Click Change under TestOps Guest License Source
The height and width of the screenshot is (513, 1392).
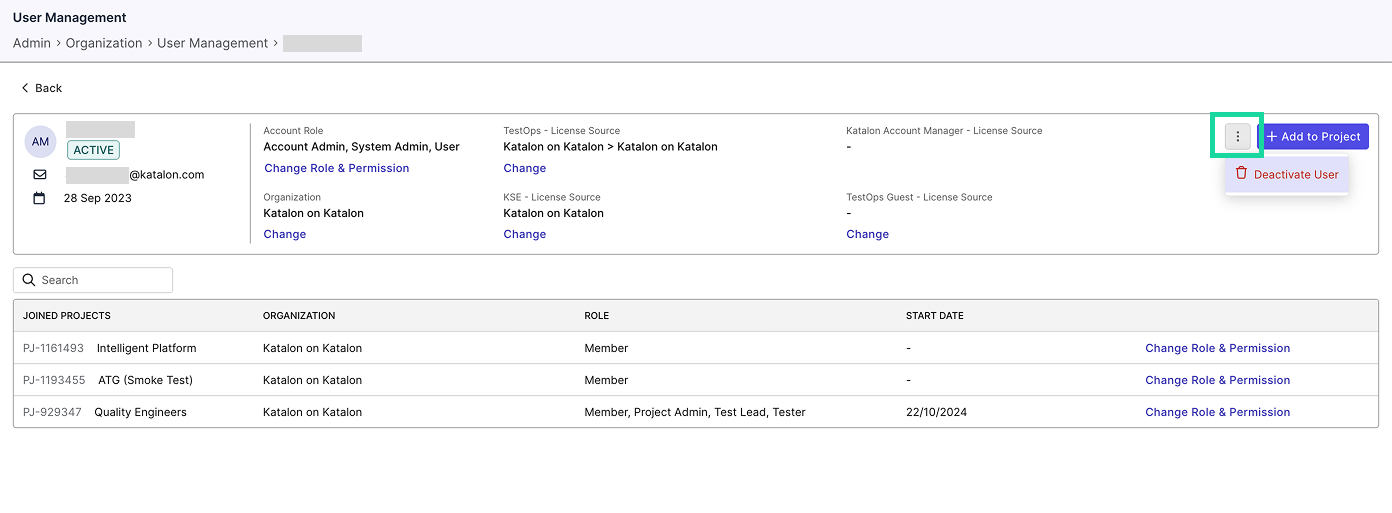(x=868, y=234)
